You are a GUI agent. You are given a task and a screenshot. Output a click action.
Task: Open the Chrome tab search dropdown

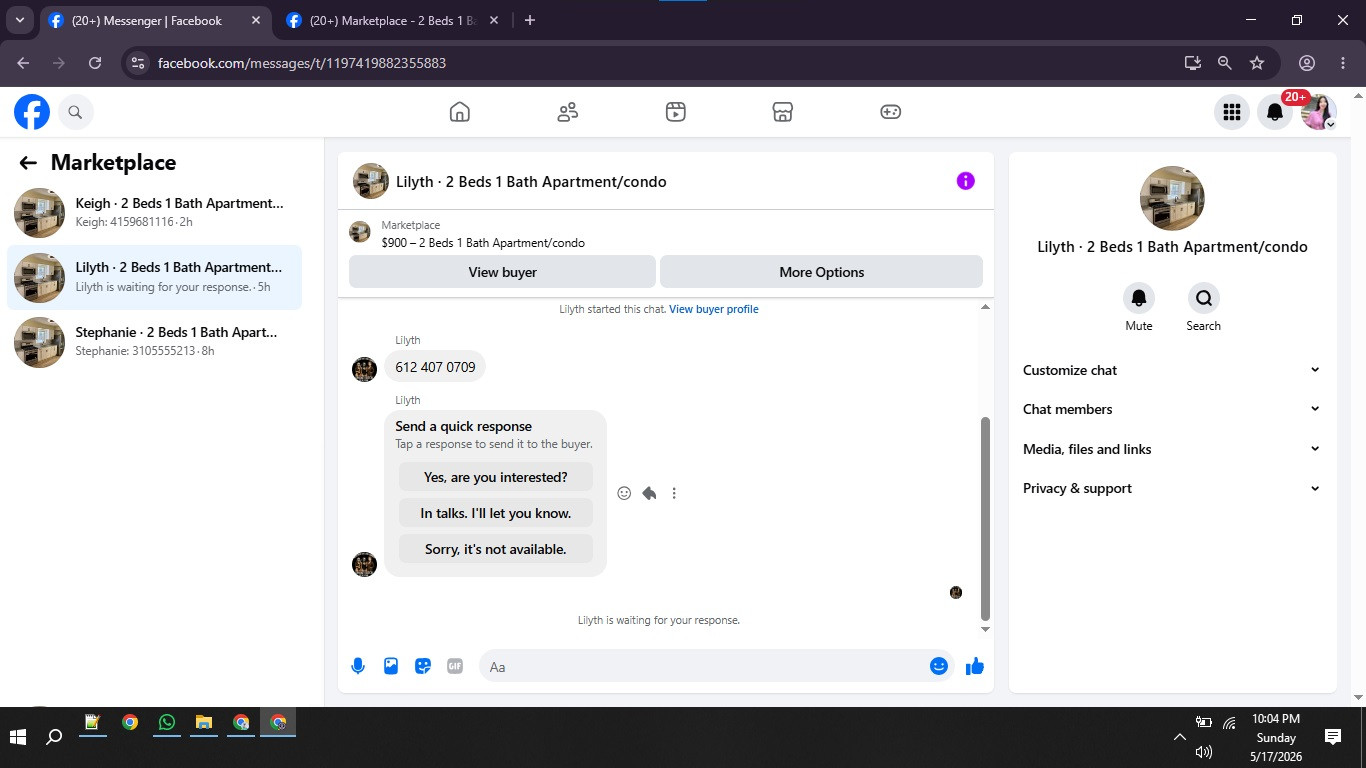[x=20, y=20]
